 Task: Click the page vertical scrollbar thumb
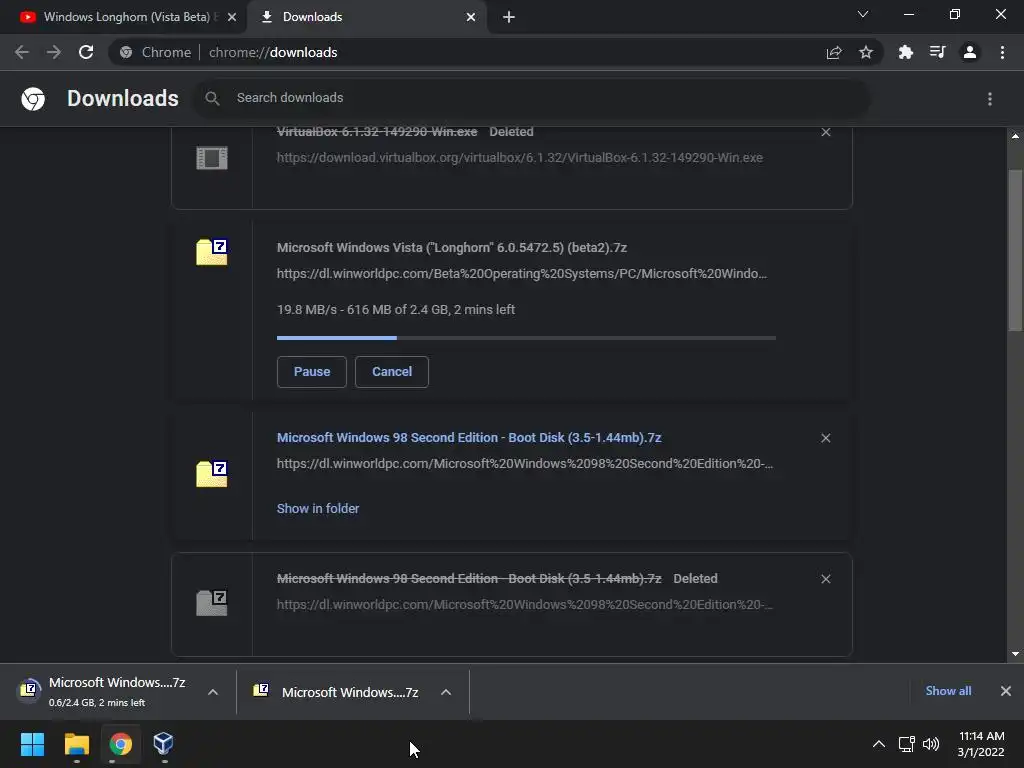[x=1015, y=251]
